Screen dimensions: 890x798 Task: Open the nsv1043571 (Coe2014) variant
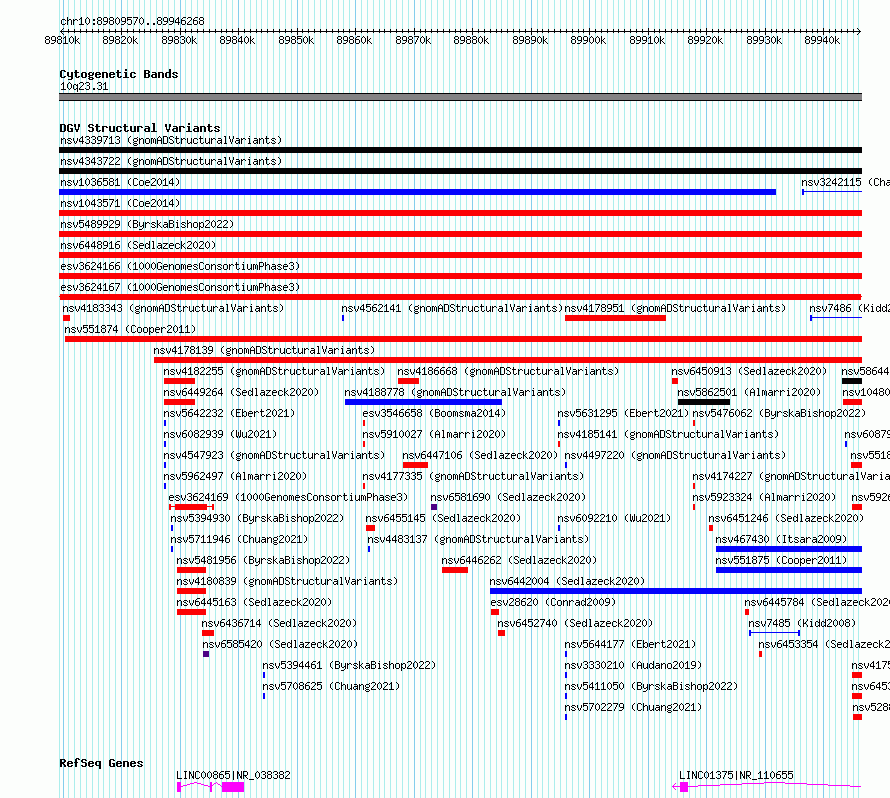click(120, 203)
